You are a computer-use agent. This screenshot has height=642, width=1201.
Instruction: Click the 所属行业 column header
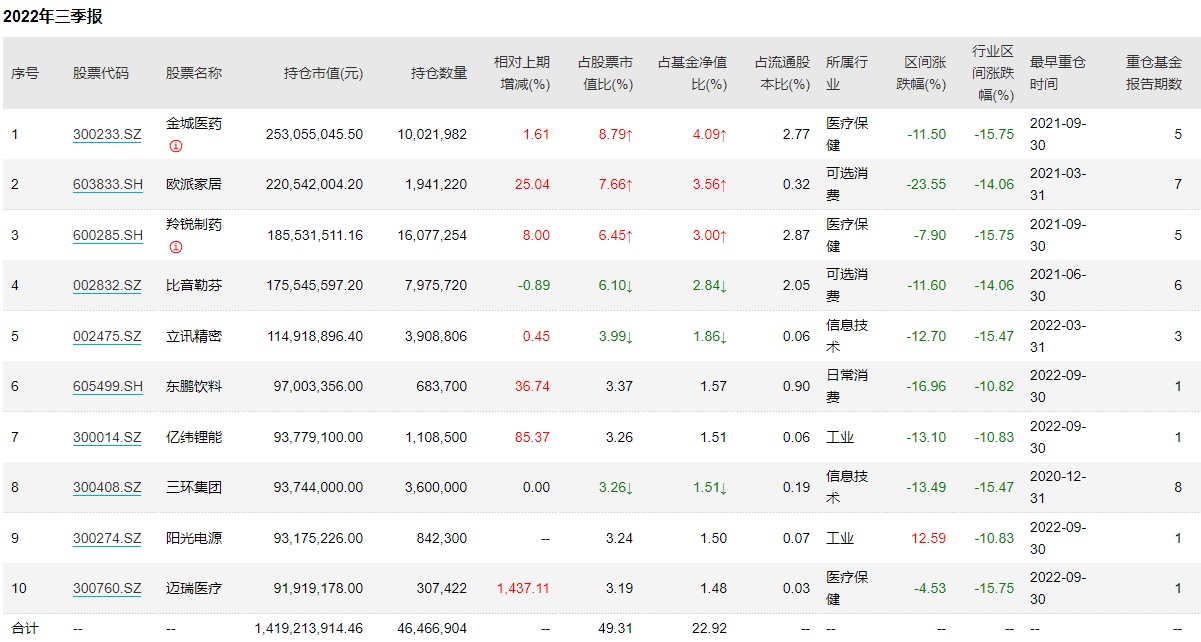847,73
